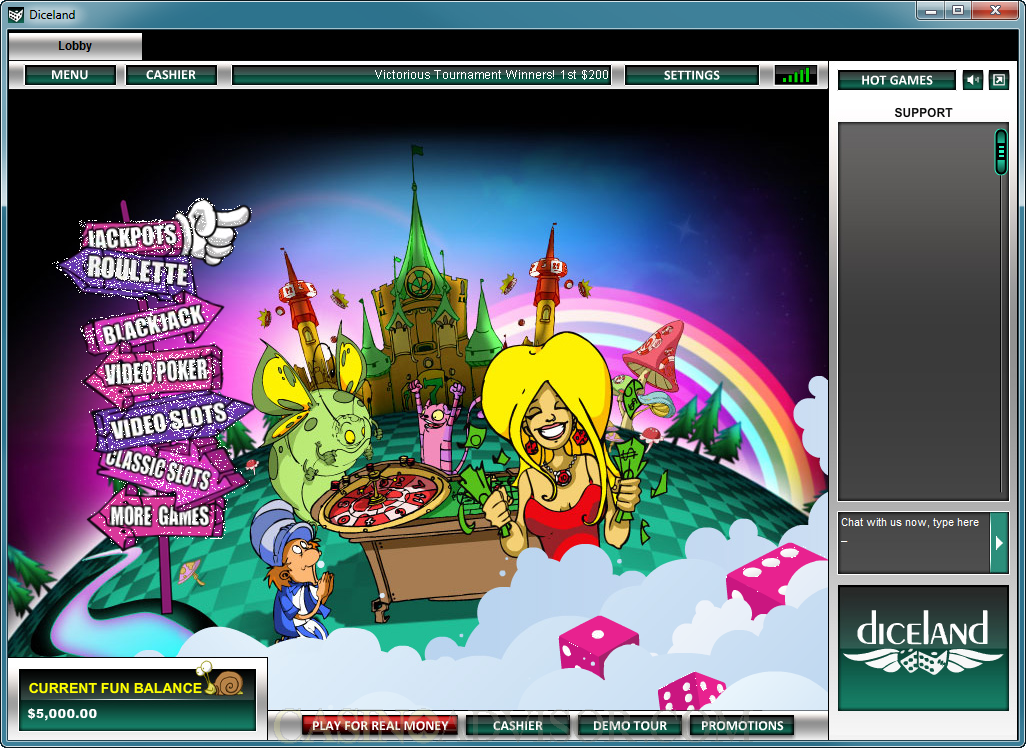Click the $5,000.00 fun balance amount

tap(62, 713)
